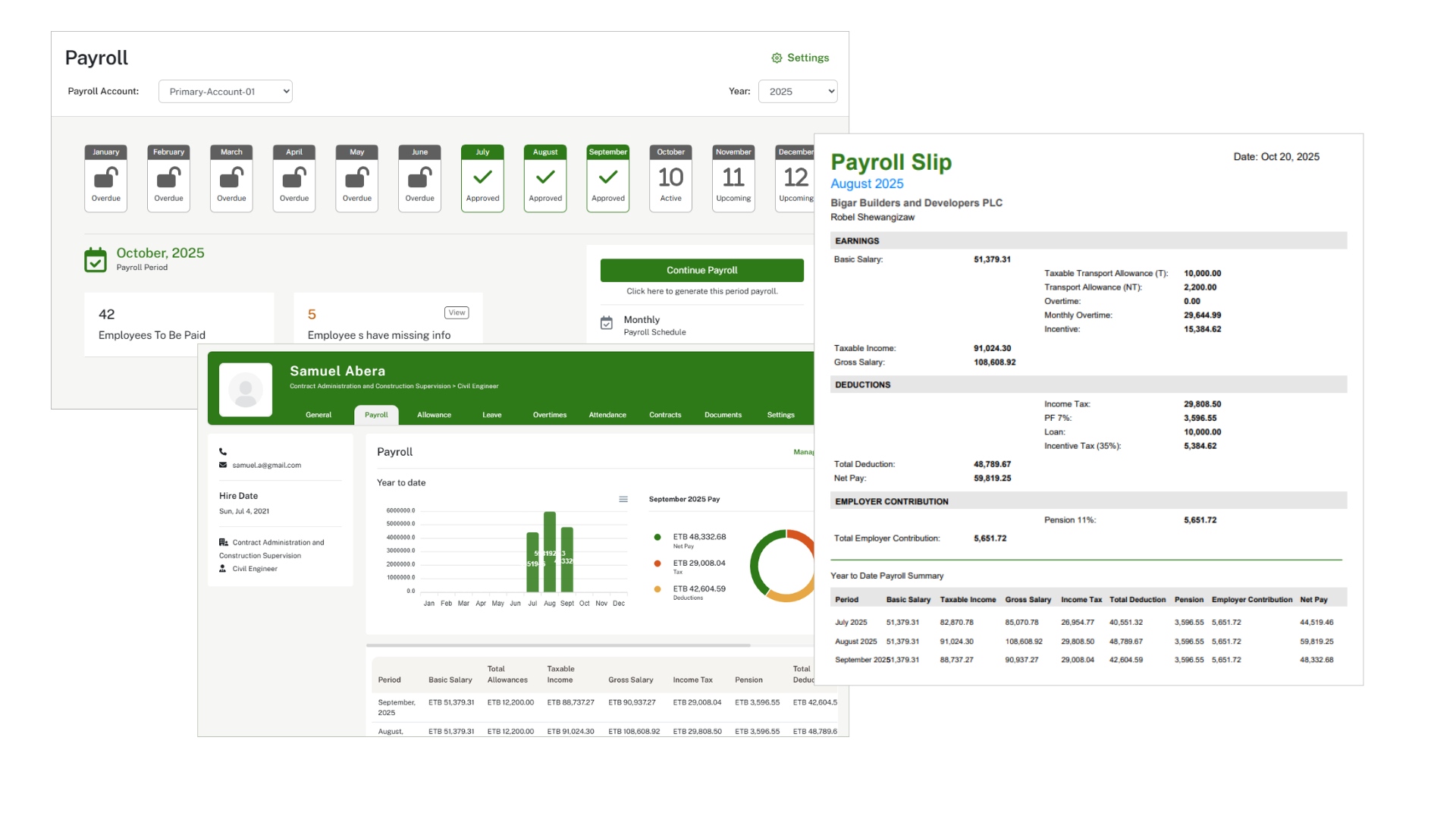Click the department building icon in sidebar
The image size is (1456, 819).
pos(224,542)
